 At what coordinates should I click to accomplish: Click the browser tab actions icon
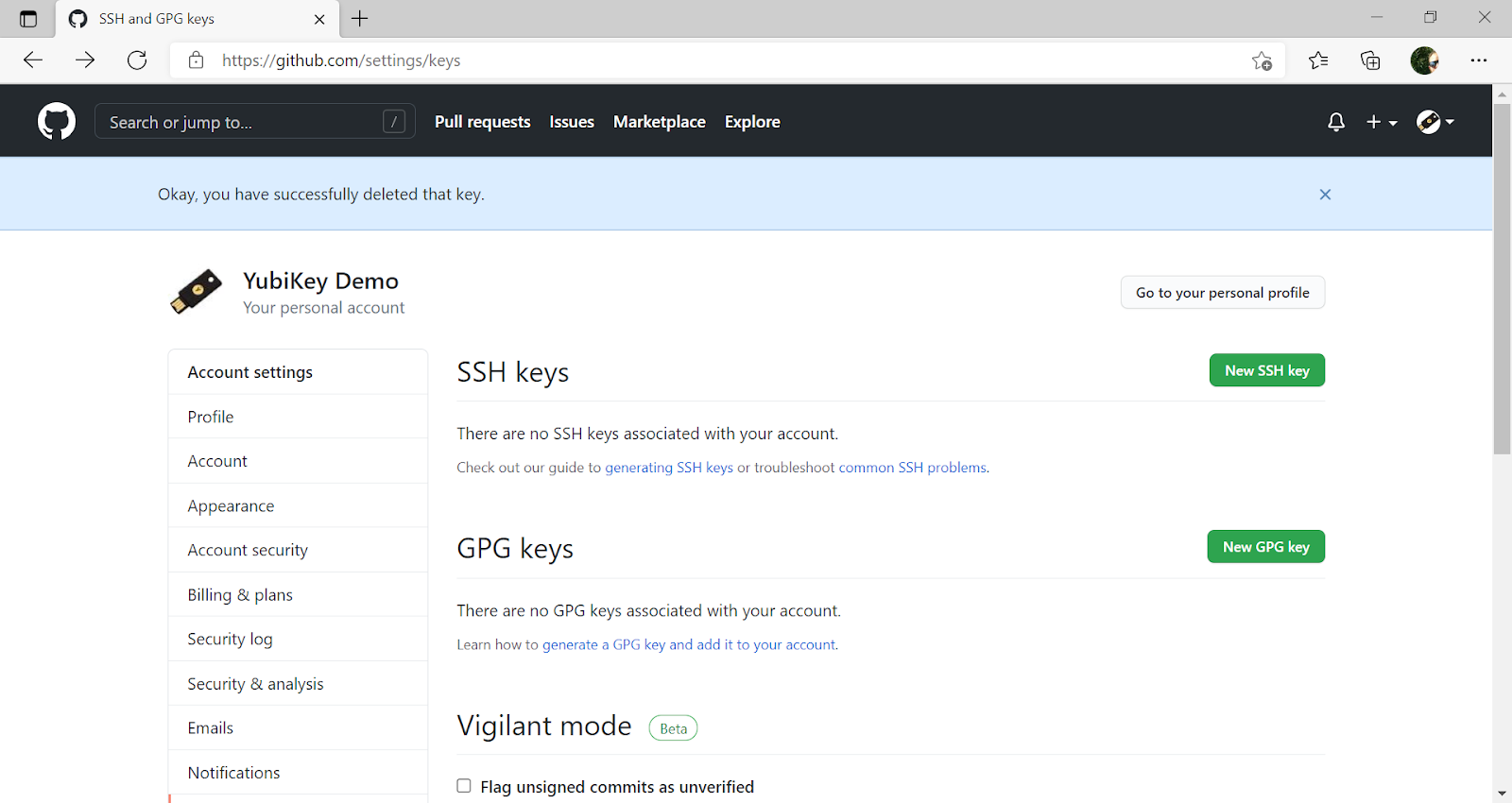click(x=28, y=19)
